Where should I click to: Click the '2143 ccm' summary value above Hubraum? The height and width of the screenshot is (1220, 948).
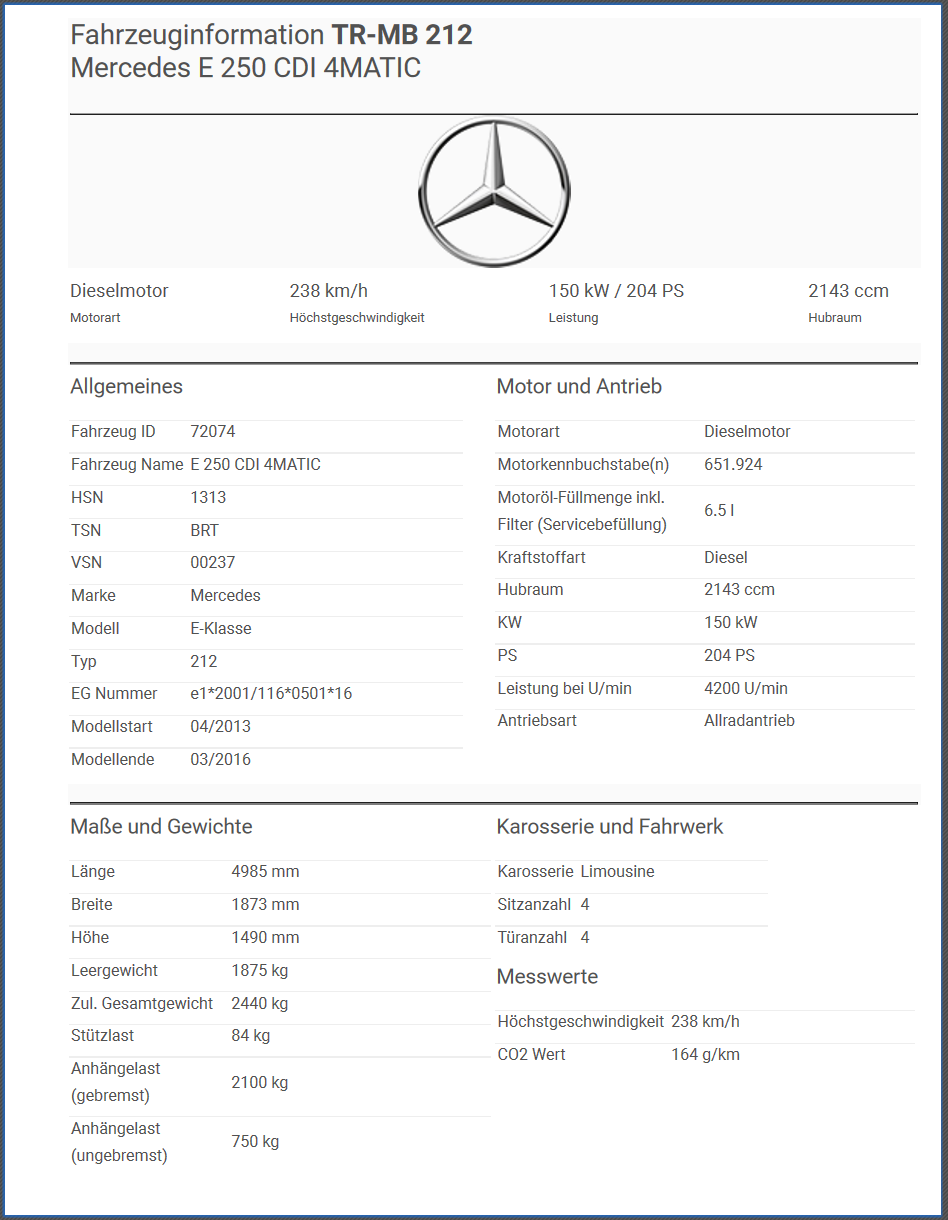(x=848, y=291)
